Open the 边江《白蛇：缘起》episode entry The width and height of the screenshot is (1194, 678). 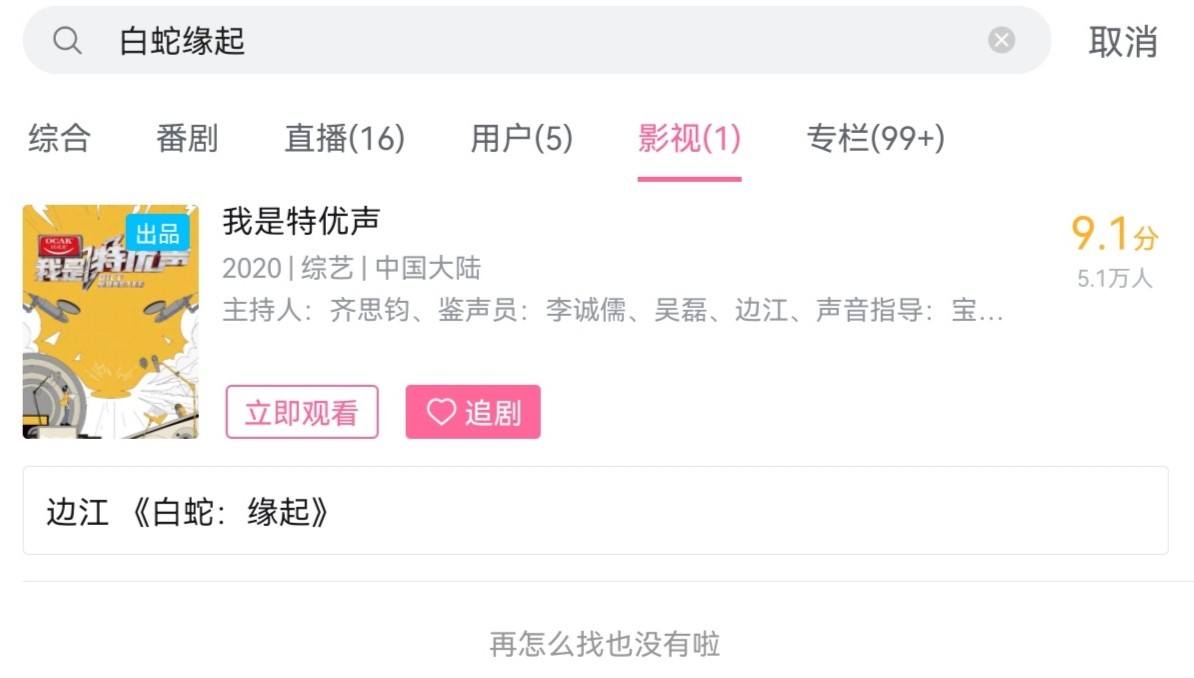[x=595, y=511]
